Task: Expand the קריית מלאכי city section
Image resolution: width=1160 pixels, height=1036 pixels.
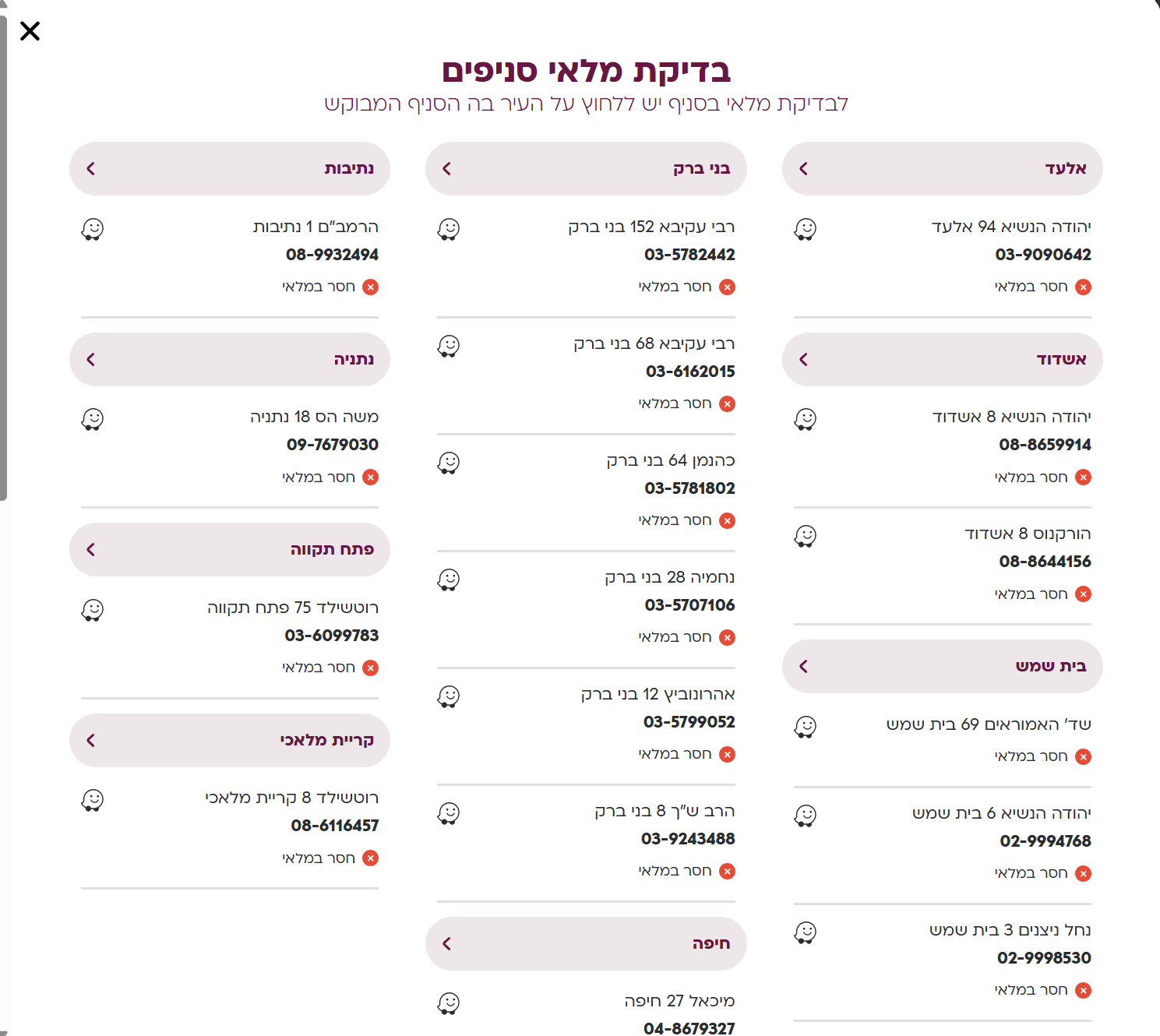Action: pos(230,740)
